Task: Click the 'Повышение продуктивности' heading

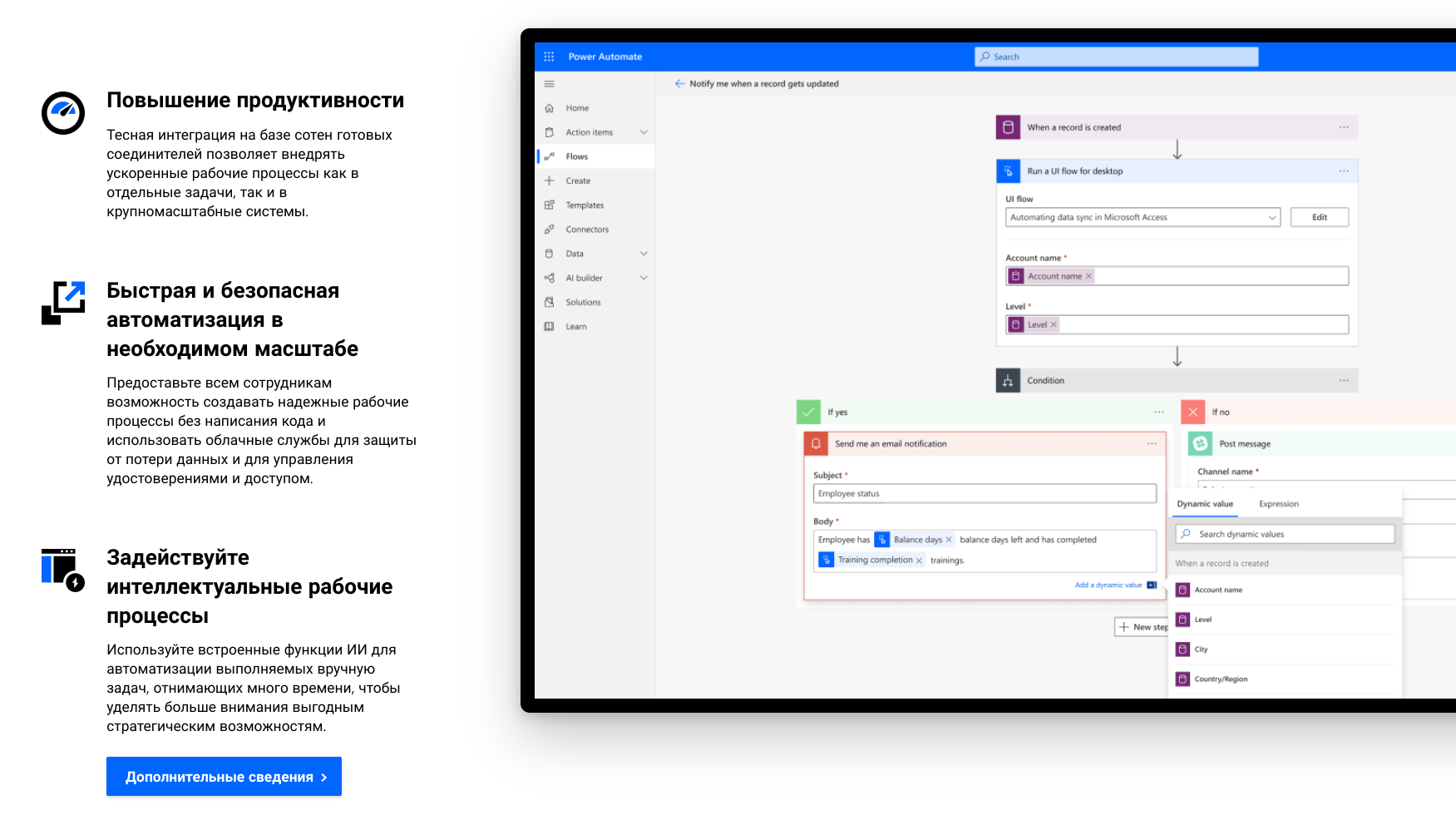Action: pos(255,101)
